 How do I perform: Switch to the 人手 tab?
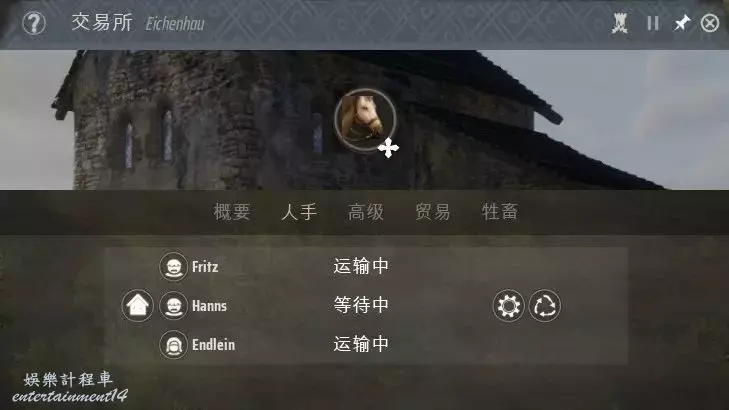point(299,212)
